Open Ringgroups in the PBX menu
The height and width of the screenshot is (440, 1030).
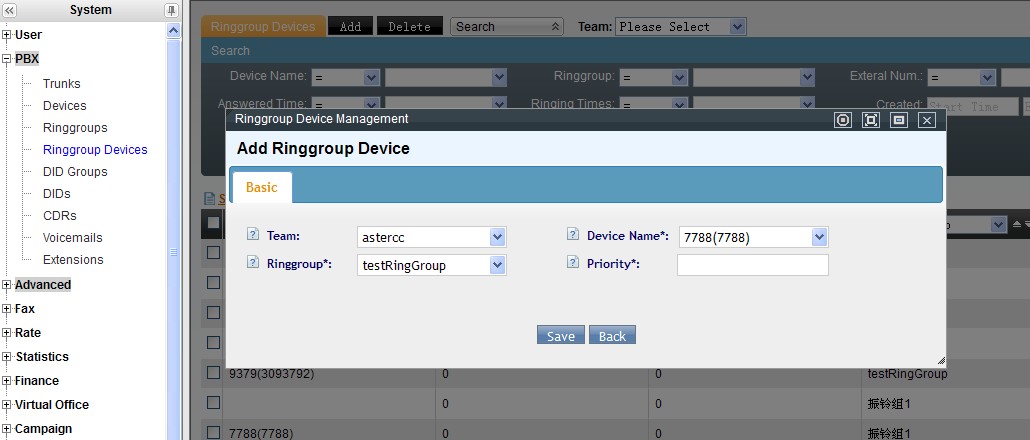(75, 128)
